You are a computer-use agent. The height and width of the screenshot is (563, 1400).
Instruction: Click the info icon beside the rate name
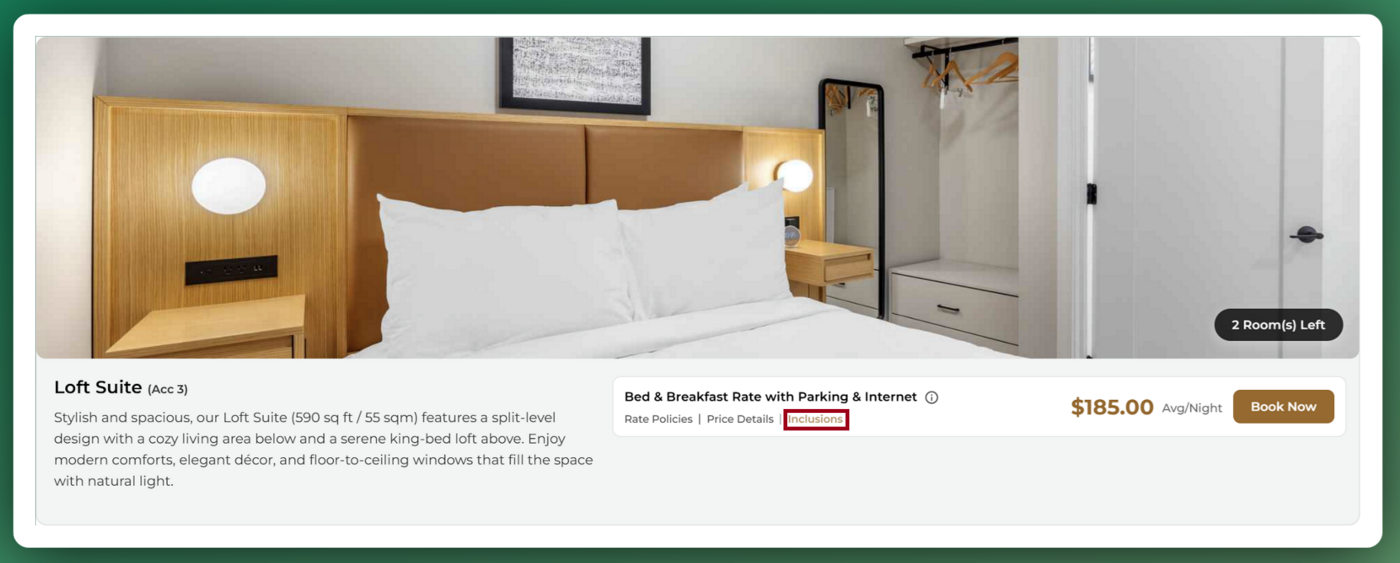[931, 397]
